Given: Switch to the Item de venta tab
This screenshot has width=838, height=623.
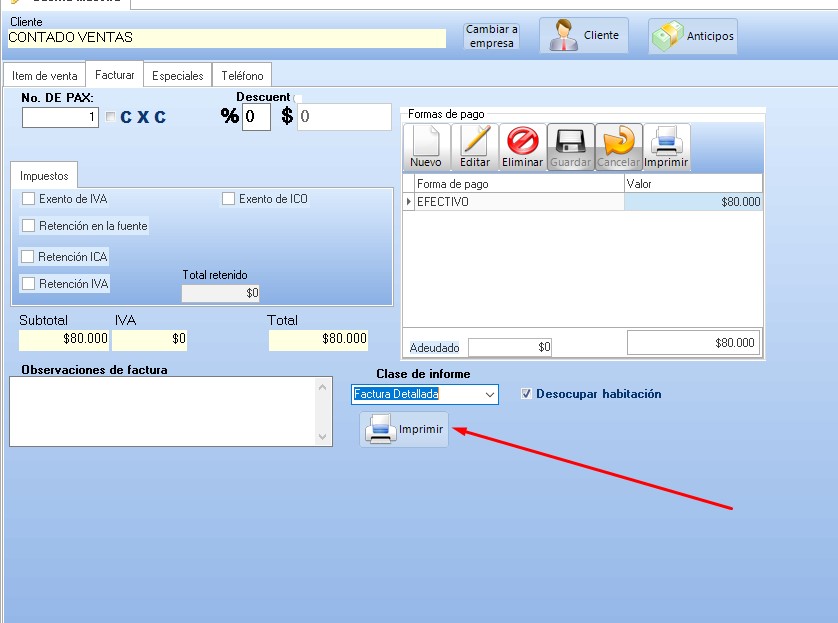Looking at the screenshot, I should (x=44, y=76).
